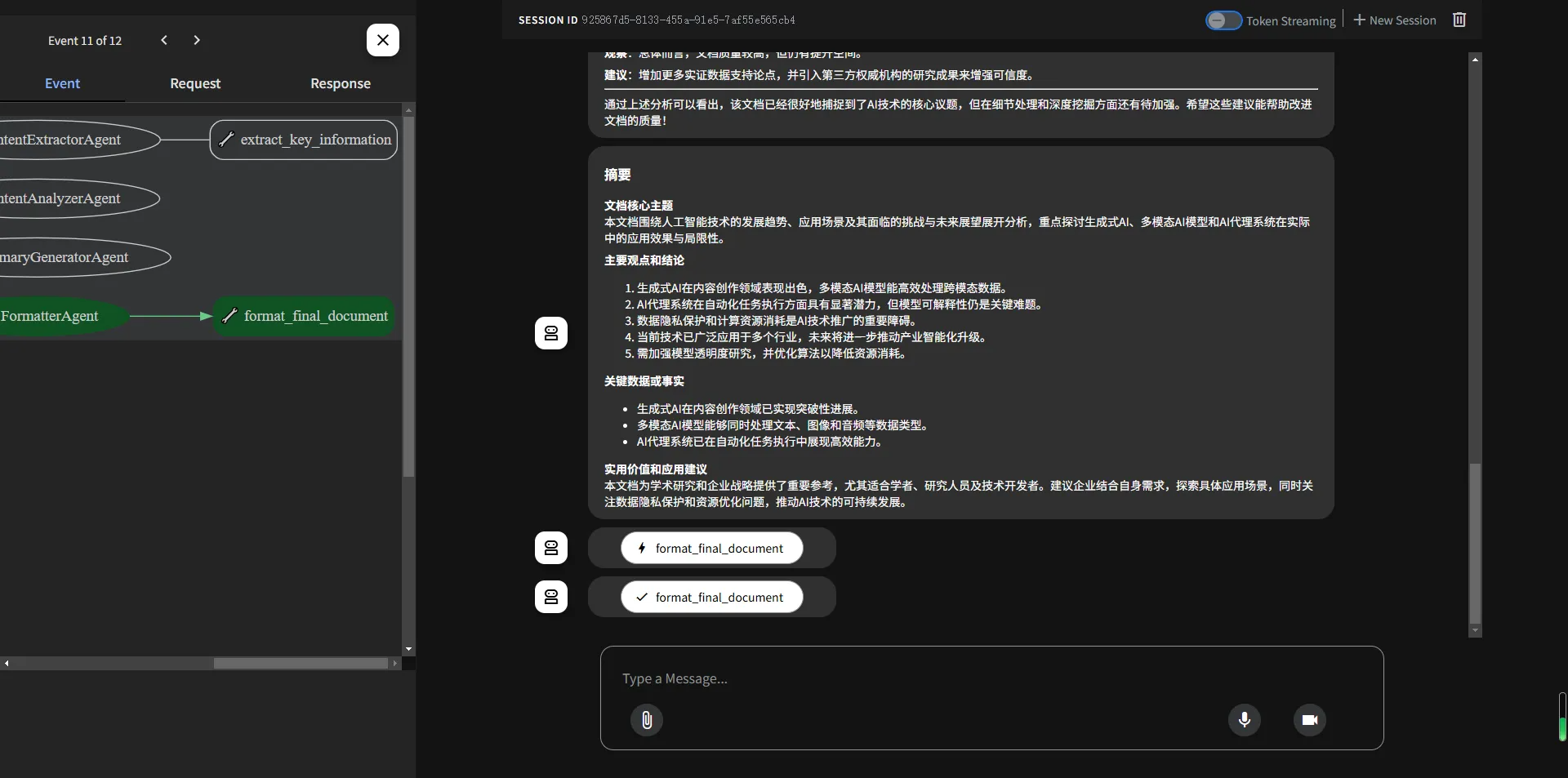
Task: Select the extract_key_information tool node
Action: coord(304,140)
